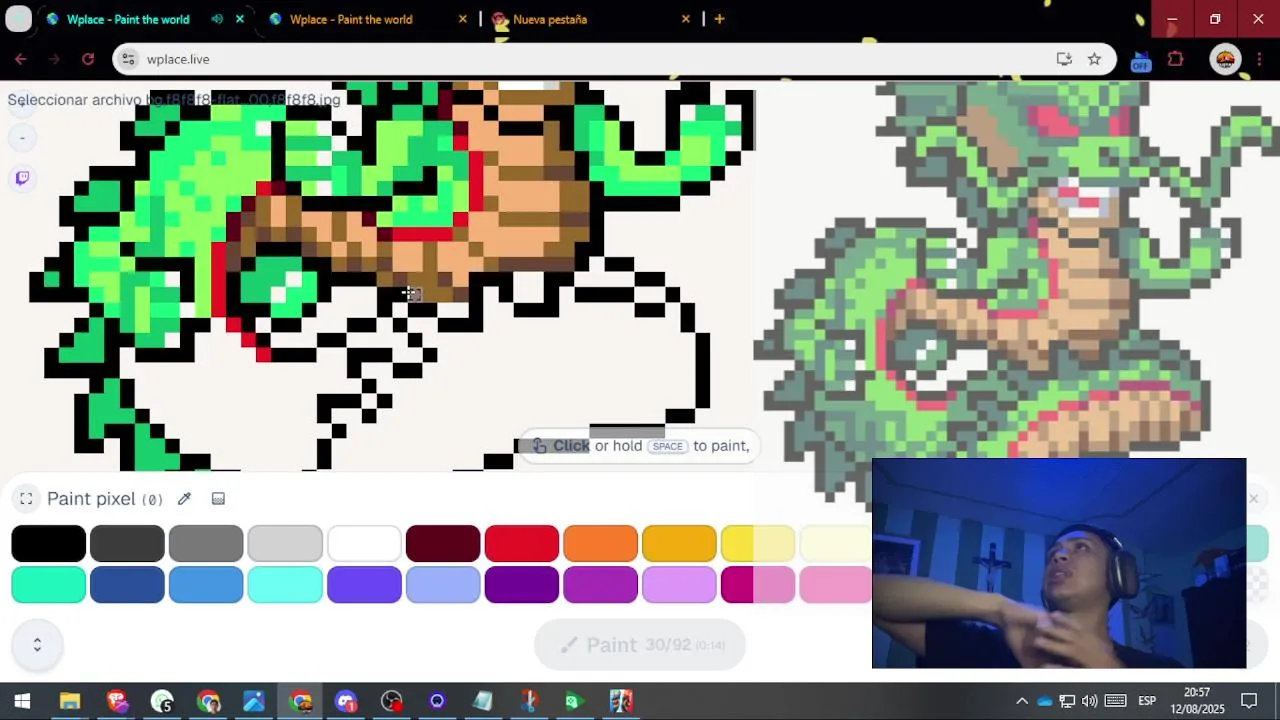Select the light gray color swatch
This screenshot has height=720, width=1280.
pyautogui.click(x=285, y=544)
